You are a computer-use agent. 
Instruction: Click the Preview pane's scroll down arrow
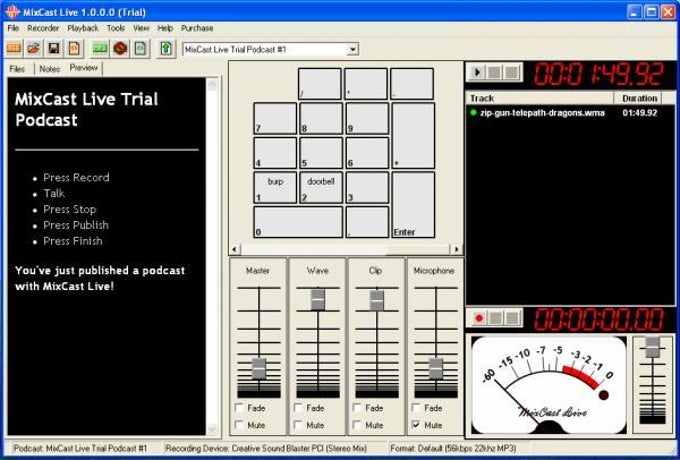pyautogui.click(x=212, y=429)
